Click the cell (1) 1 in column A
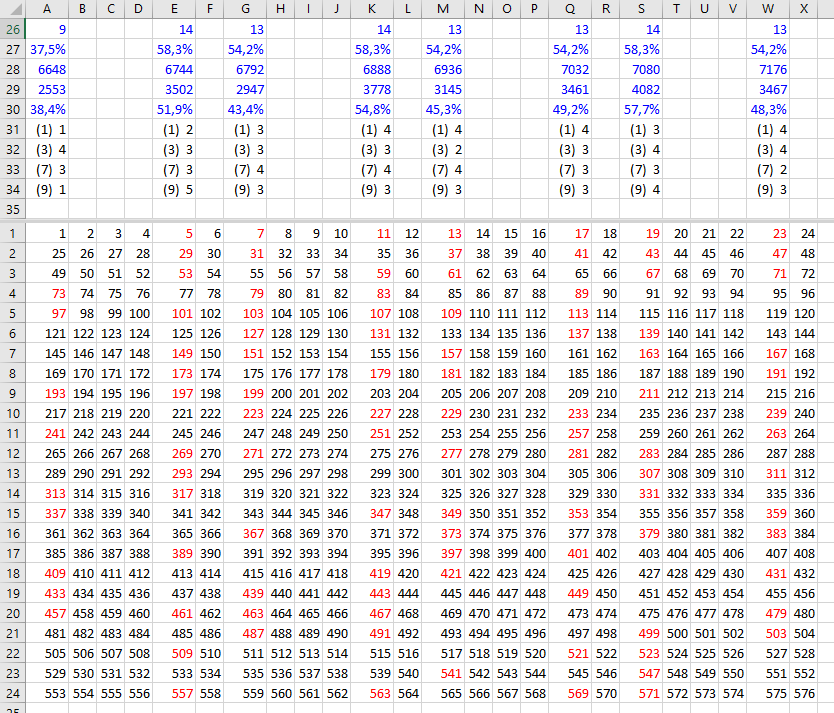 (x=47, y=130)
